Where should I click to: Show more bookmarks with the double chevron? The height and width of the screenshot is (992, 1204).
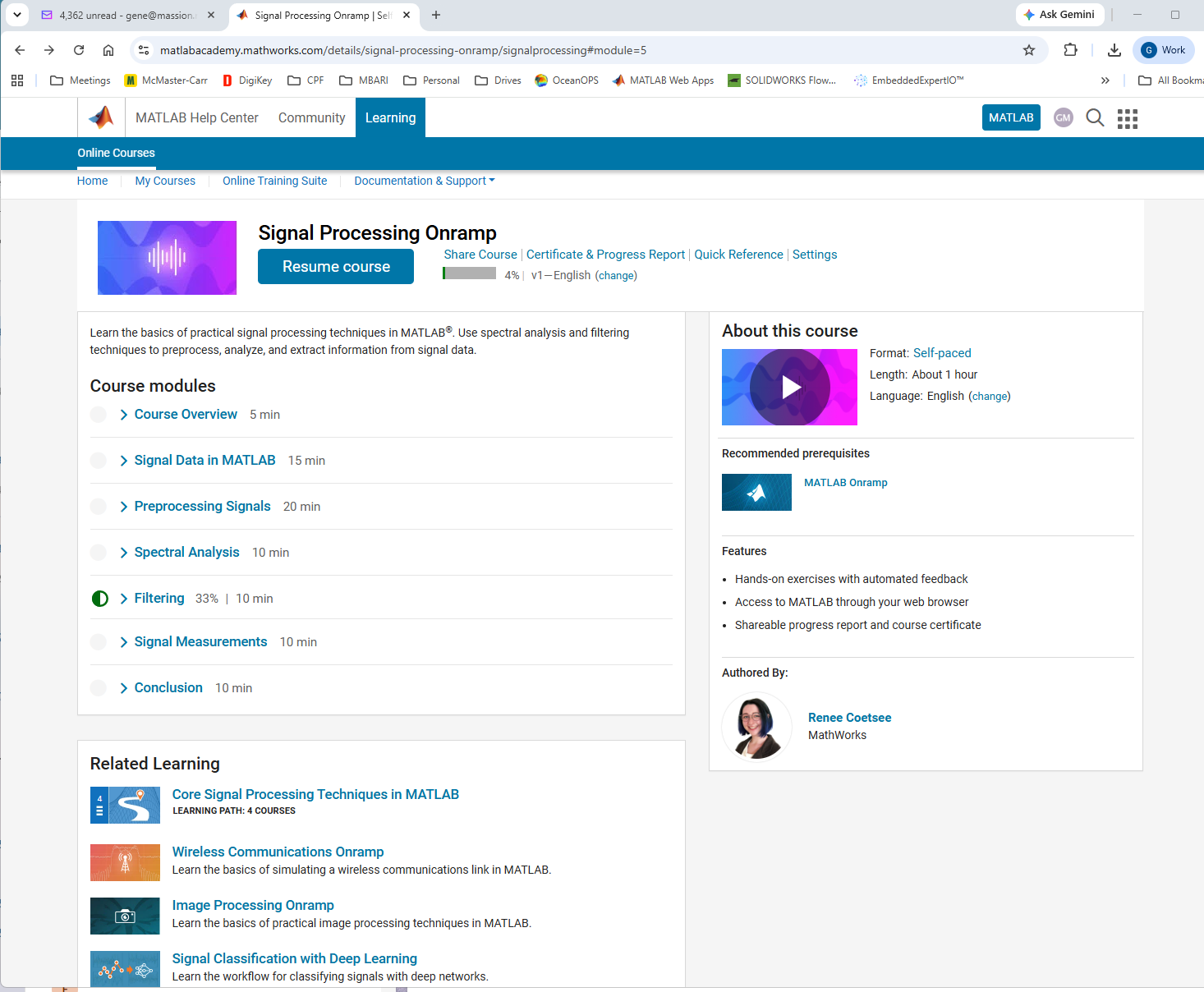click(1105, 80)
